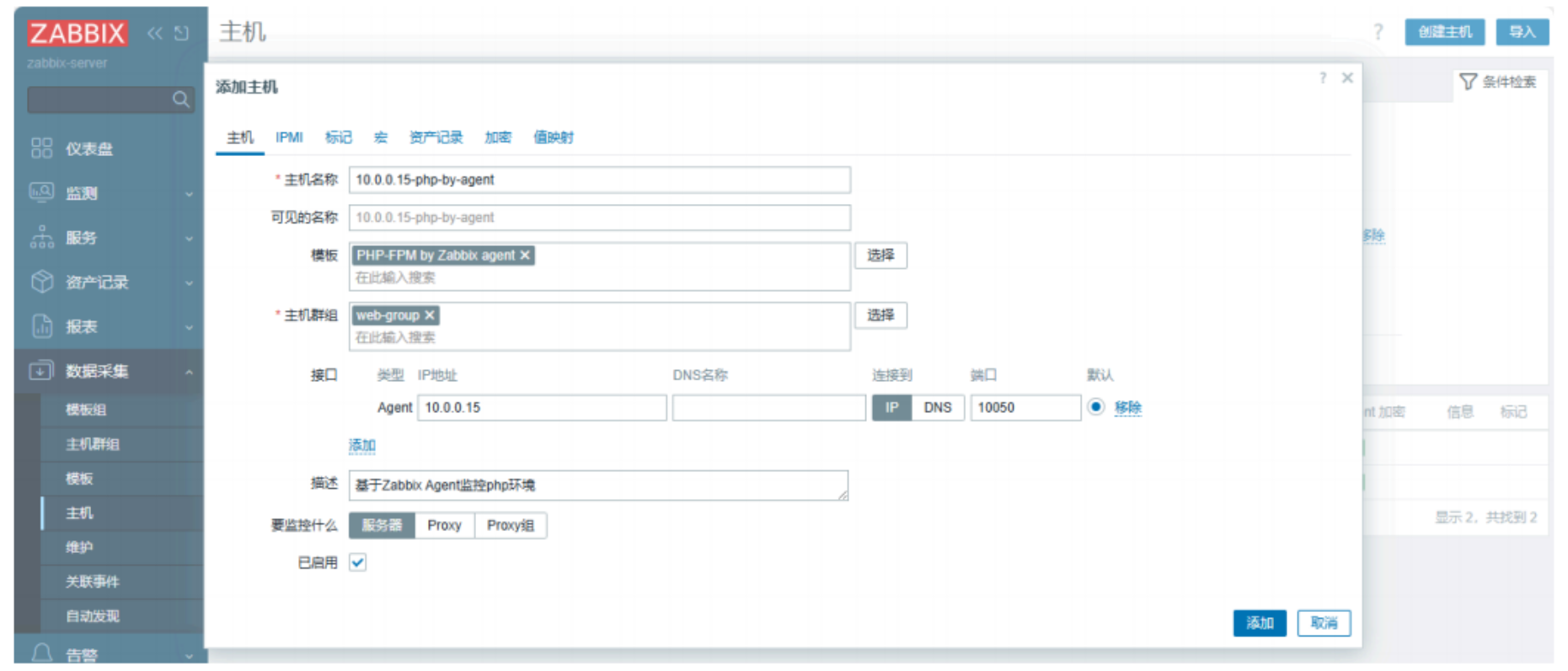Viewport: 1568px width, 671px height.
Task: Open 维护 in sidebar submenu
Action: point(79,547)
